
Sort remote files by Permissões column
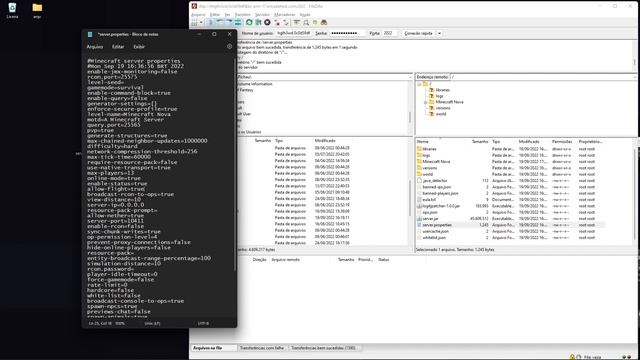(x=563, y=141)
